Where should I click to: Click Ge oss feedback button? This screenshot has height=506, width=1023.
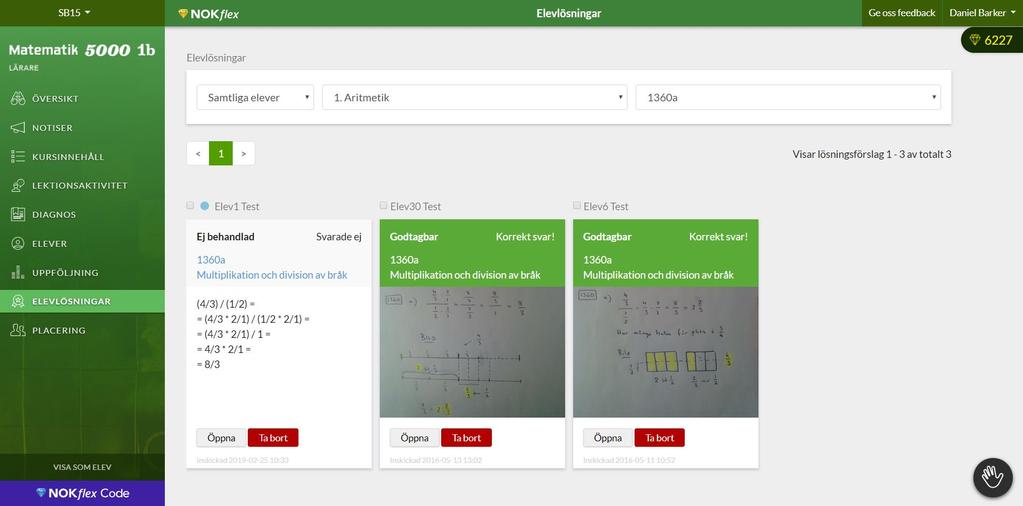point(902,13)
